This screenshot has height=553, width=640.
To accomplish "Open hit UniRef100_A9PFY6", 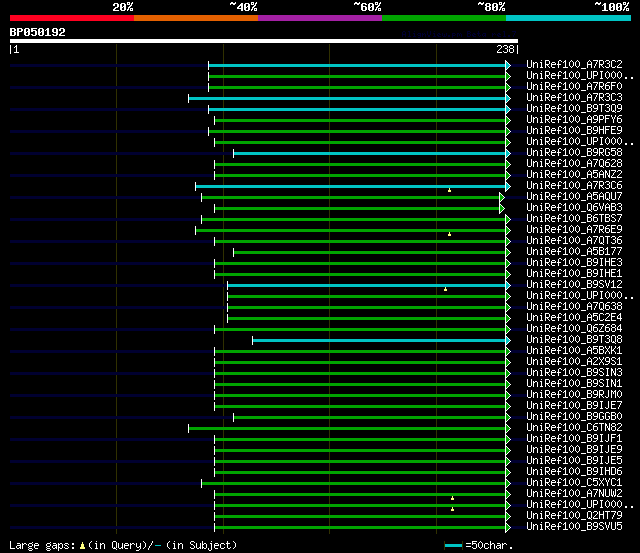I will pyautogui.click(x=574, y=120).
